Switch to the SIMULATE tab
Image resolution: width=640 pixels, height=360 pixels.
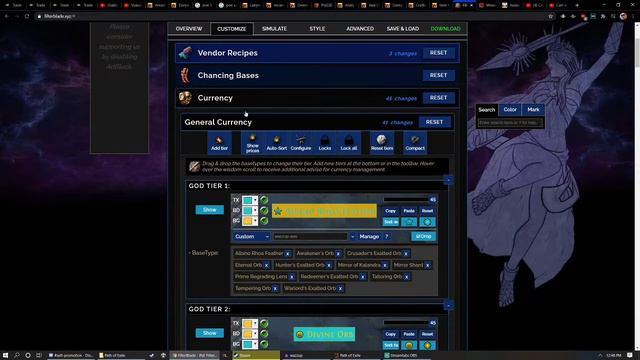tap(274, 29)
